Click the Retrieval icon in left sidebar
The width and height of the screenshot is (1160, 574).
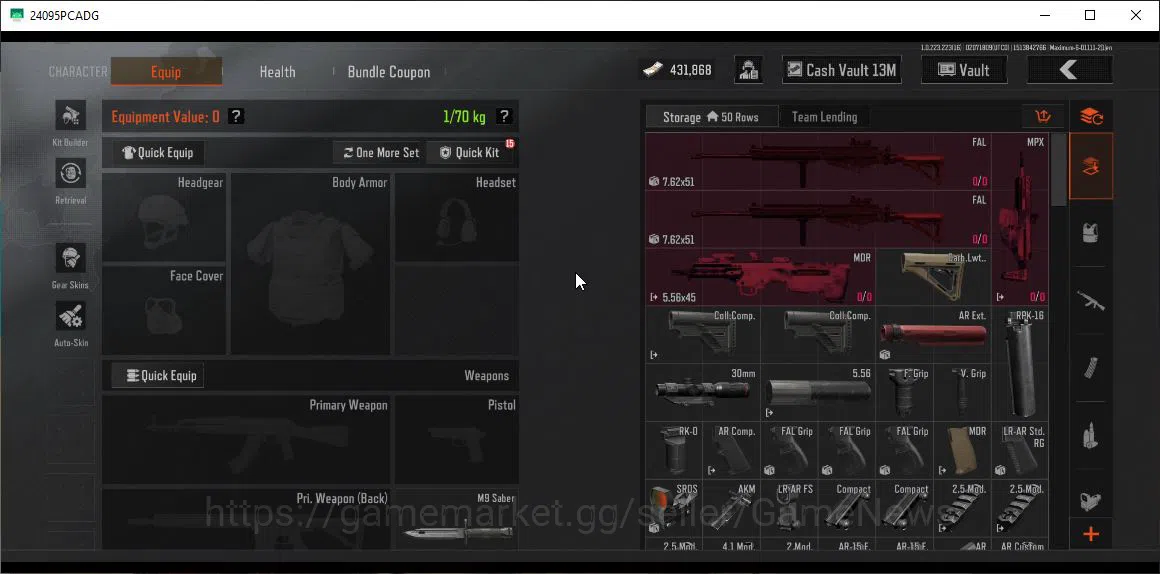71,174
